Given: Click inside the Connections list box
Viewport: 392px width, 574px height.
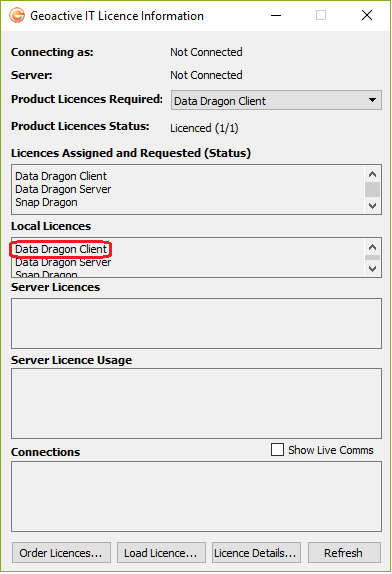Looking at the screenshot, I should [197, 496].
